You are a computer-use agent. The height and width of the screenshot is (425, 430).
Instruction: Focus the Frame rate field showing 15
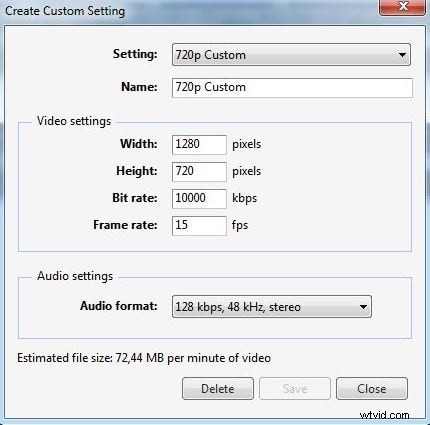click(199, 226)
